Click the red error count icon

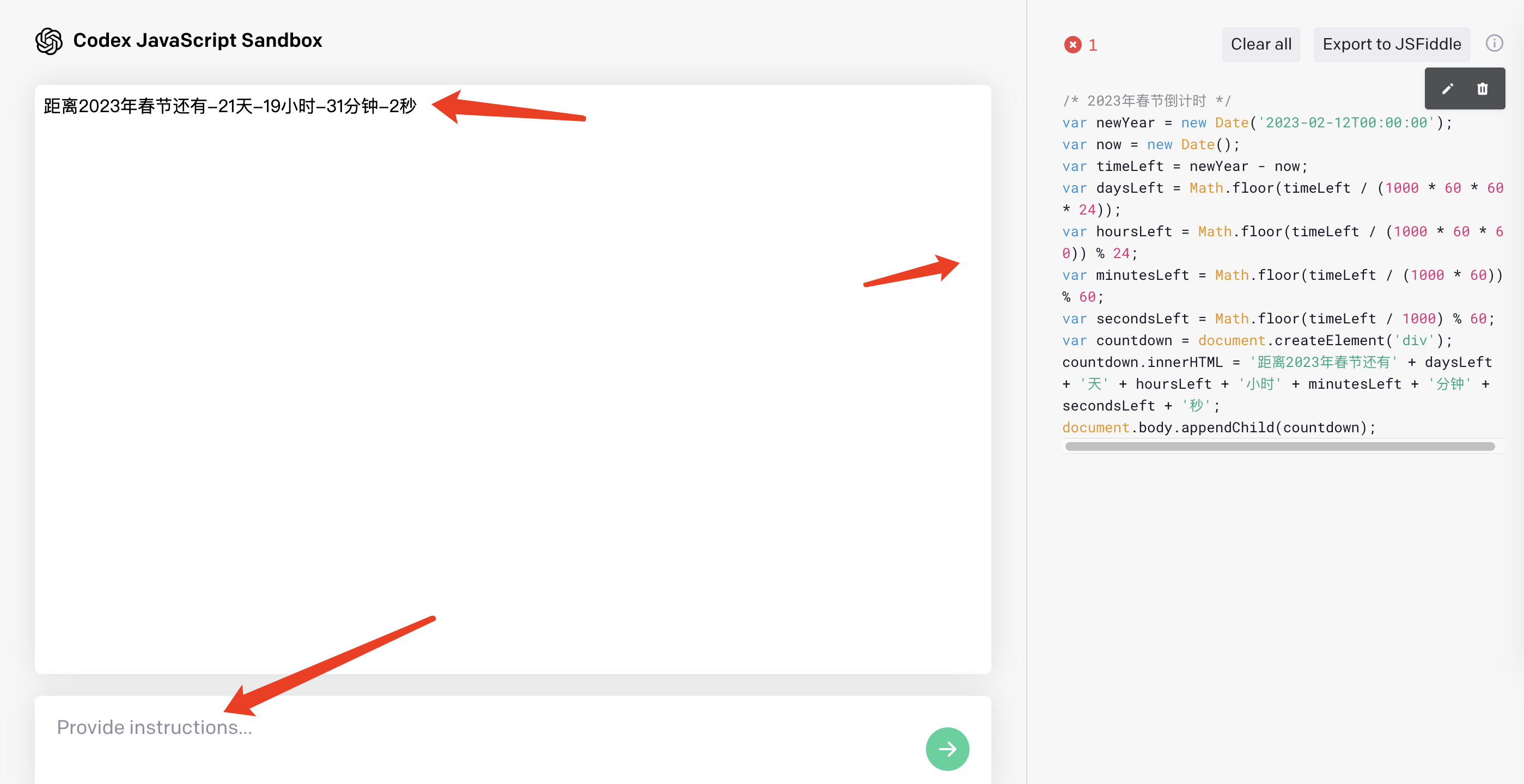pos(1072,44)
